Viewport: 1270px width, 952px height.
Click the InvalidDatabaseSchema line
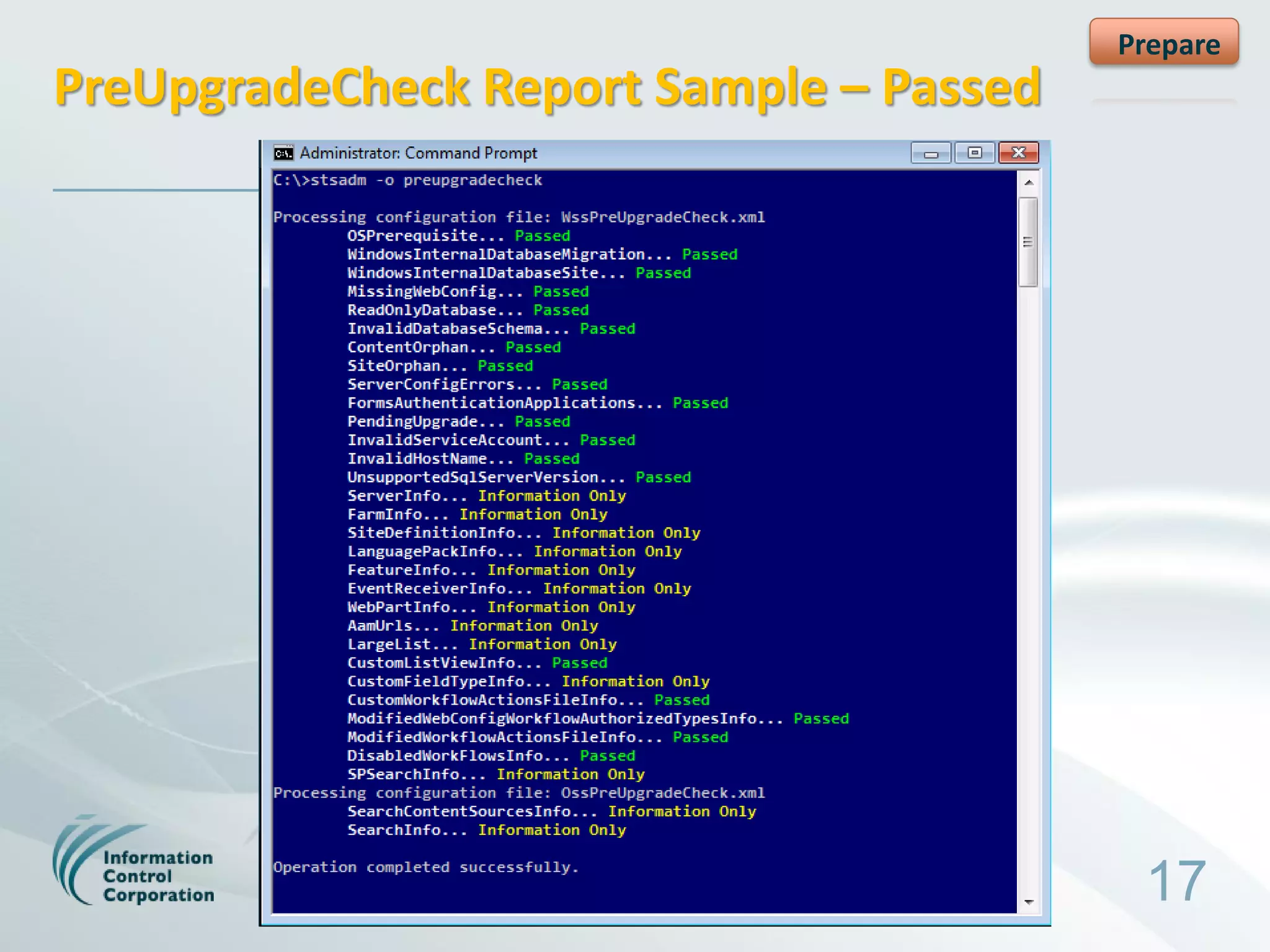491,329
